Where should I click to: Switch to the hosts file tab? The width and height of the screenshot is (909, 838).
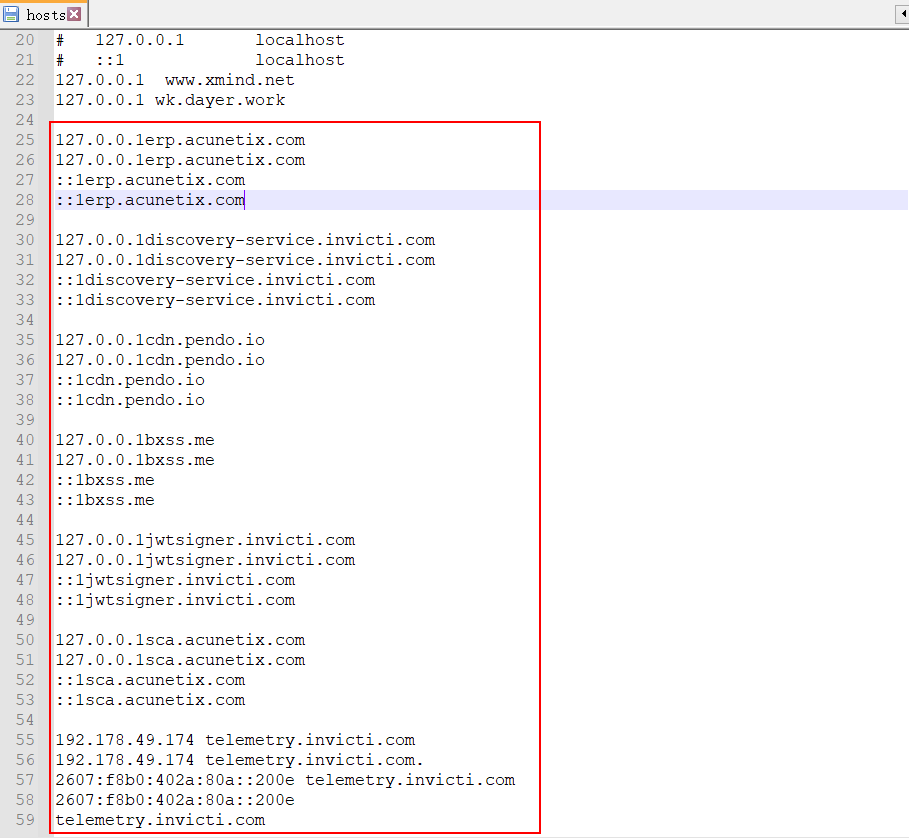point(44,14)
